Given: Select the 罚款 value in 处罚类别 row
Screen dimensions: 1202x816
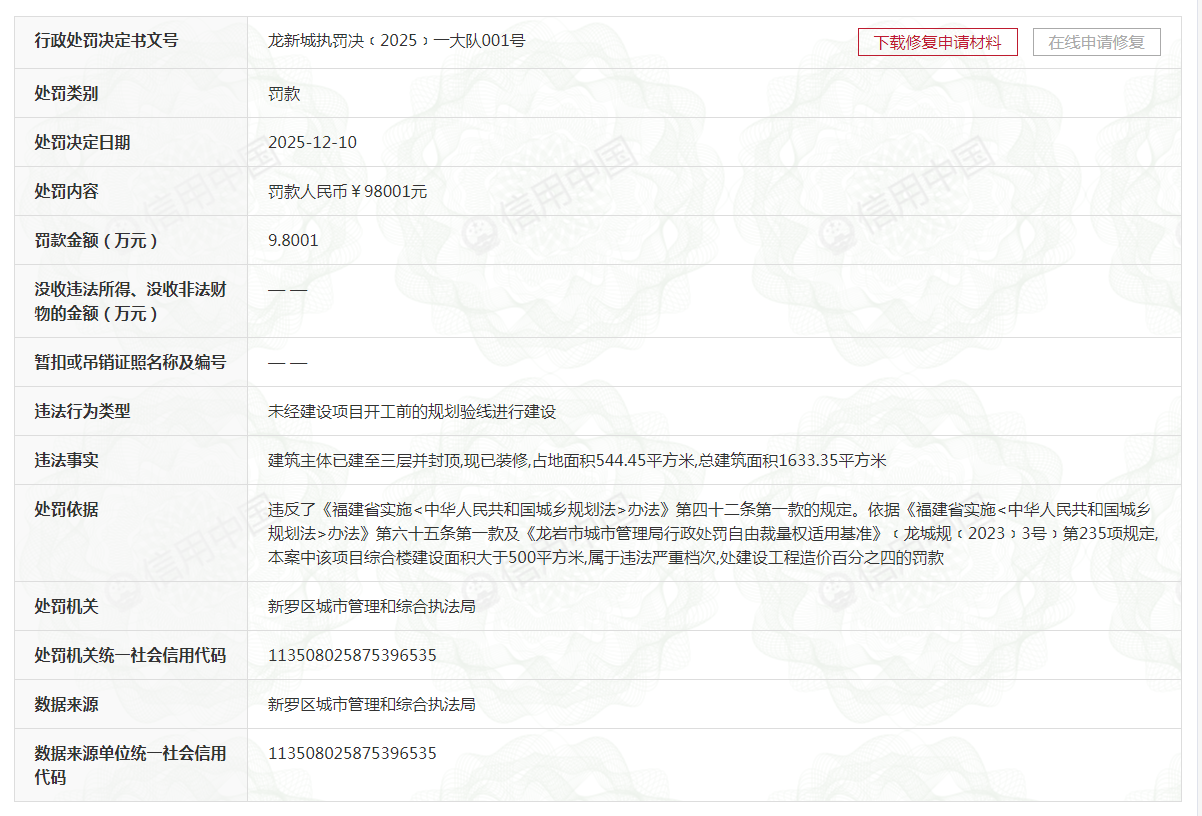Looking at the screenshot, I should pyautogui.click(x=284, y=93).
